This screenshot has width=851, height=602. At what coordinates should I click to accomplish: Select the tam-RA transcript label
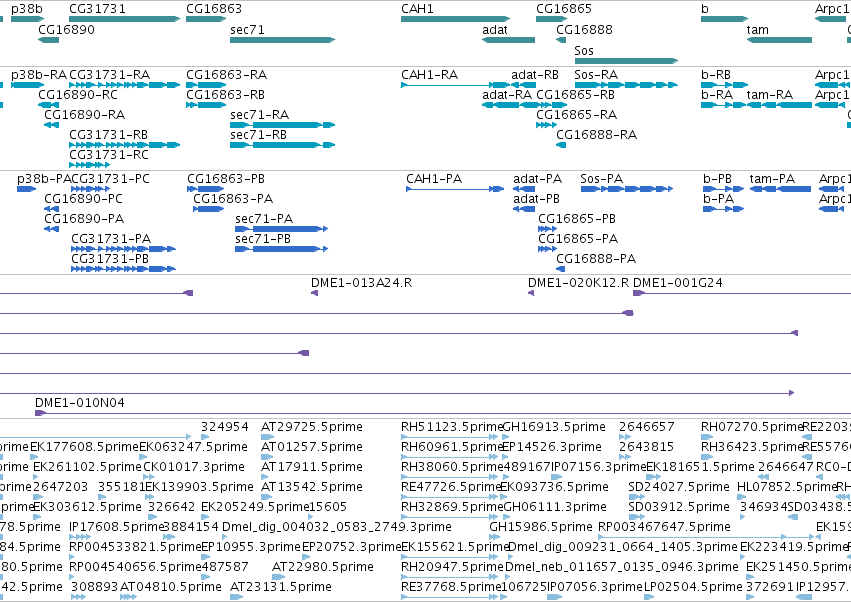(770, 95)
